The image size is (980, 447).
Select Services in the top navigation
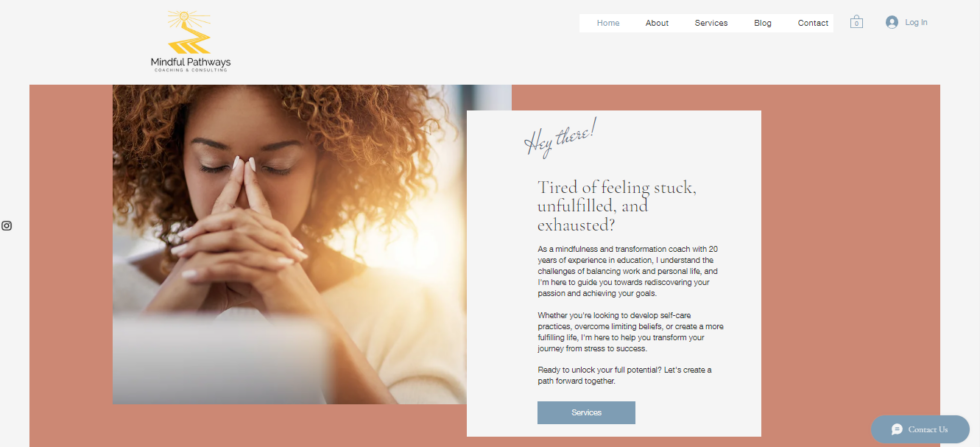(x=711, y=23)
